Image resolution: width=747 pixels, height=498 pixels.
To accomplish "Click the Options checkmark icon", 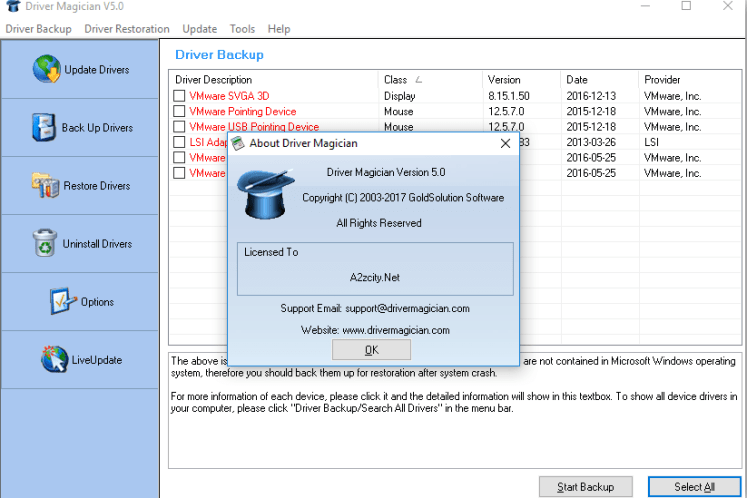I will click(62, 301).
